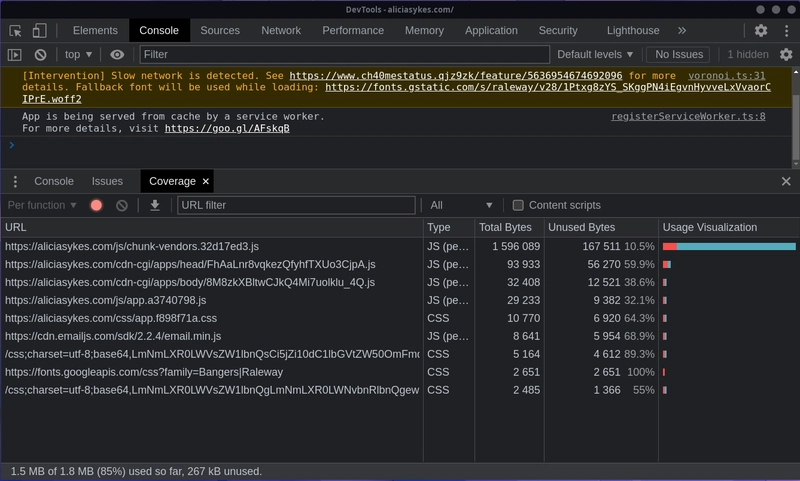
Task: Switch to the Elements tab
Action: pos(95,31)
